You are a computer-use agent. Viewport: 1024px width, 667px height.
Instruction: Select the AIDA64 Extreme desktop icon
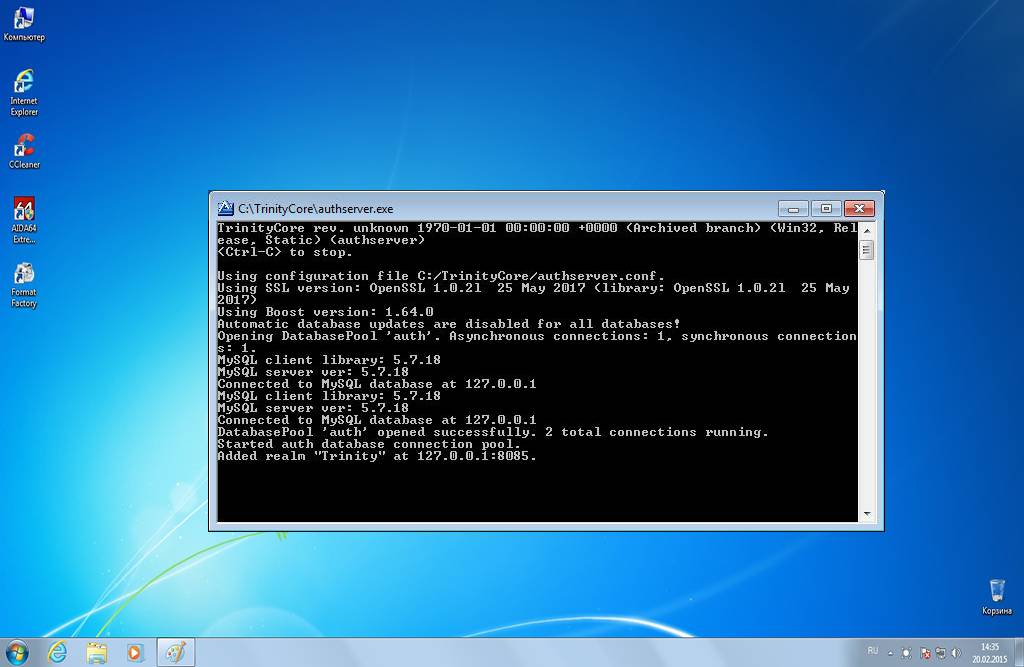click(24, 211)
